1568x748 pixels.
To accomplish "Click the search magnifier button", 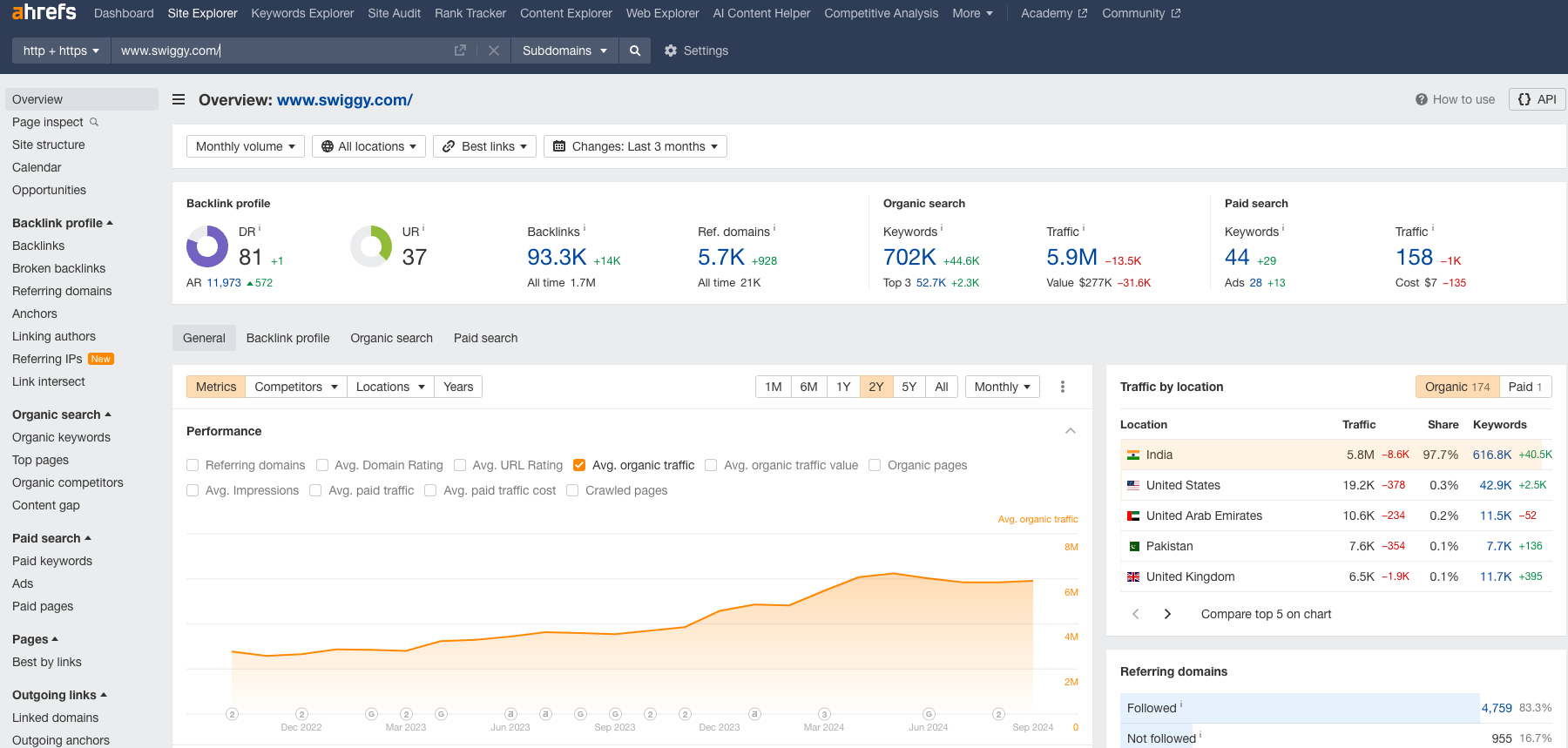I will click(x=635, y=51).
